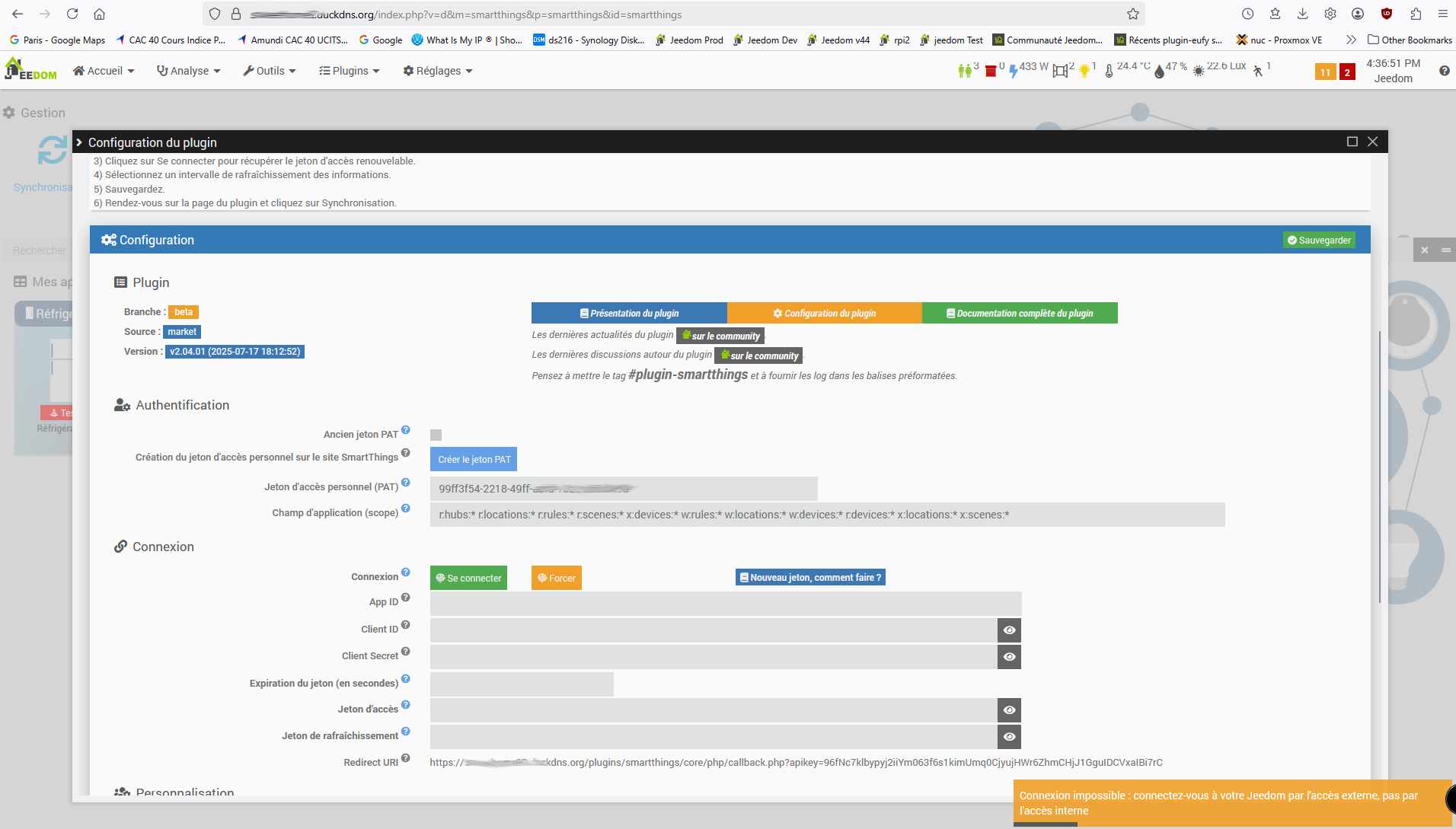Click the App ID input field
This screenshot has width=1456, height=829.
pyautogui.click(x=726, y=604)
